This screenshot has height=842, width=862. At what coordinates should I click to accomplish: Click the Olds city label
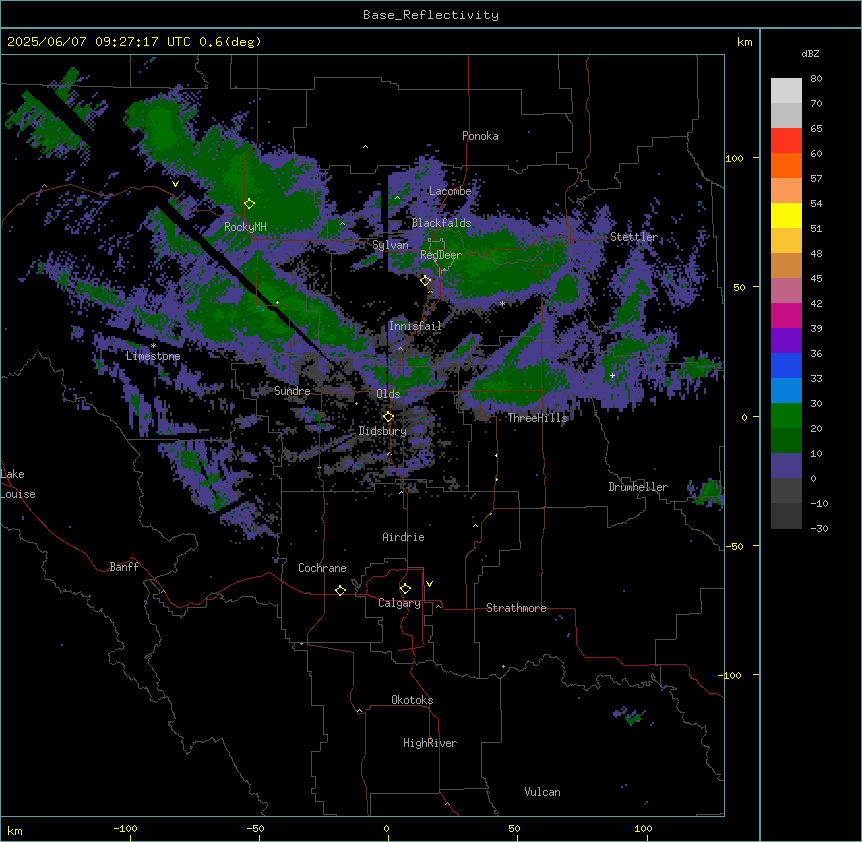[388, 394]
